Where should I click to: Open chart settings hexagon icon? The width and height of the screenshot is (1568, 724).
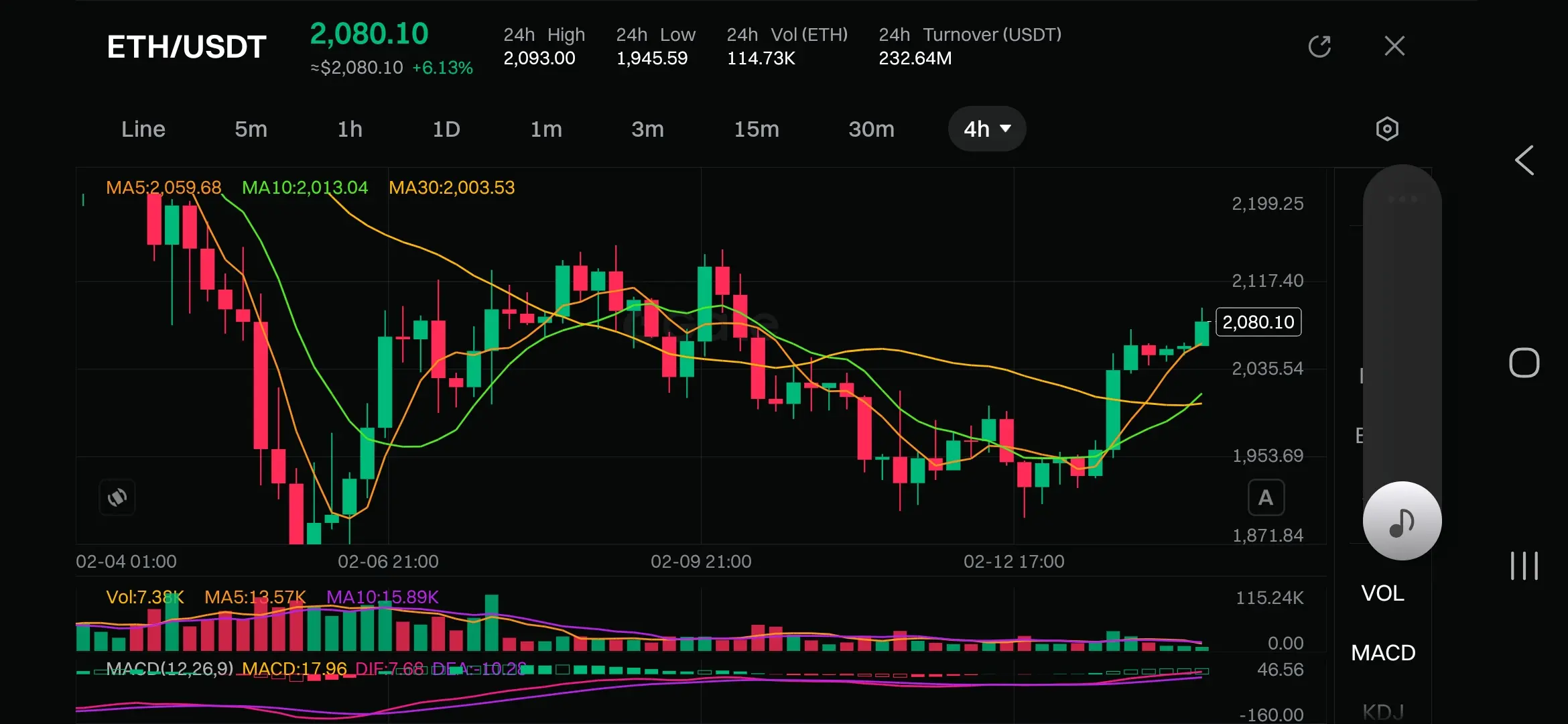click(1386, 129)
